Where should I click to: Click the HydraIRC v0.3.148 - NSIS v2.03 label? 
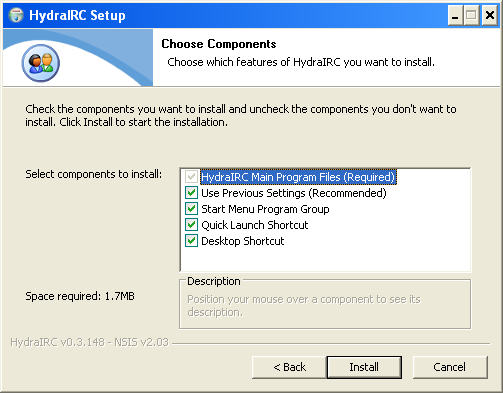click(x=90, y=342)
